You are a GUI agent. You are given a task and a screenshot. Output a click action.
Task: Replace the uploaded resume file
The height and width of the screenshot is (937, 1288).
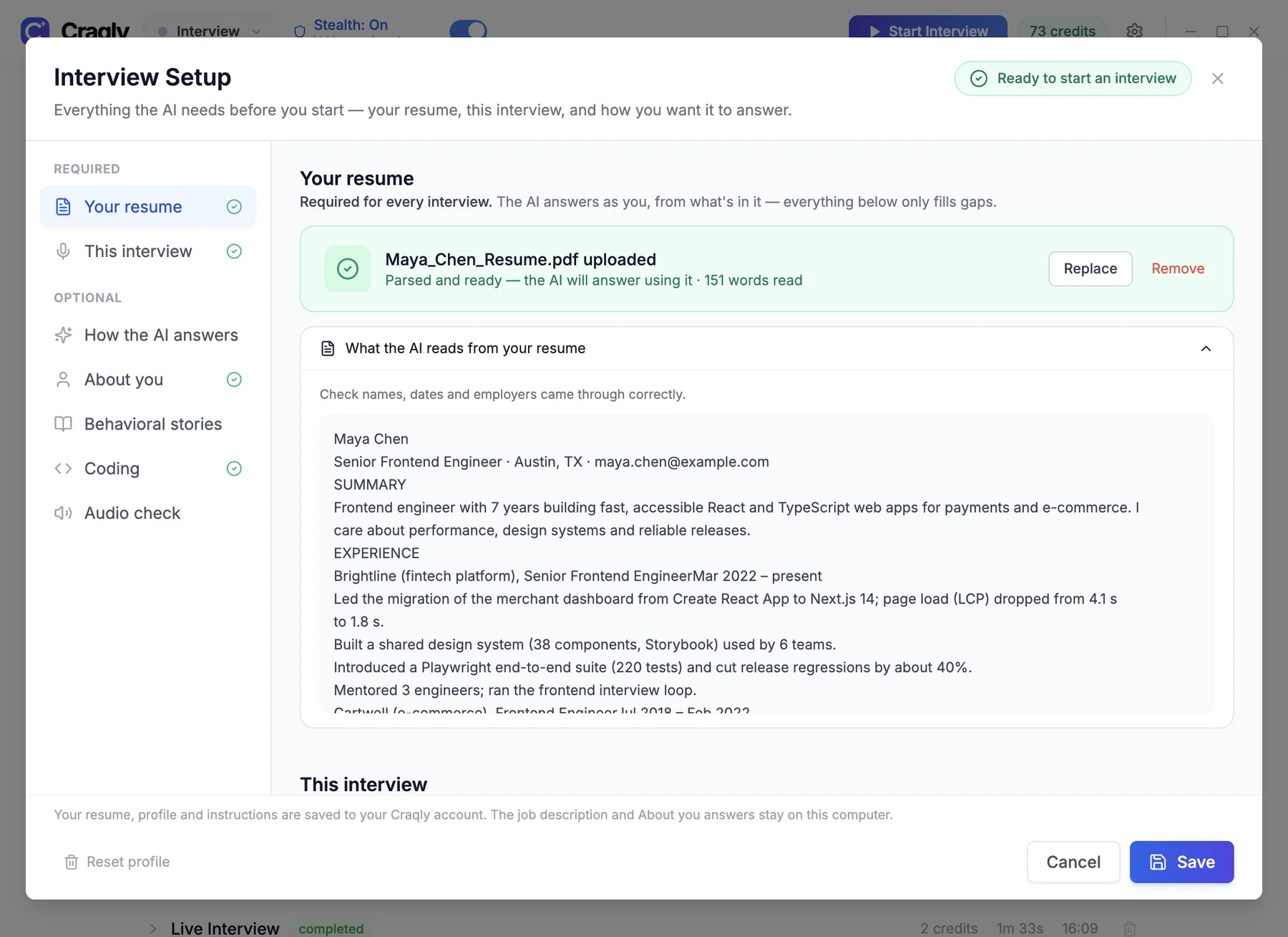pyautogui.click(x=1091, y=268)
